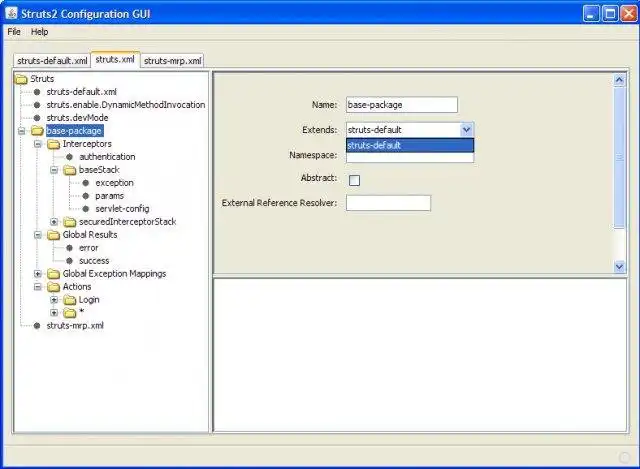Click the bullet beside struts-mrp.xml tree node

tap(37, 326)
